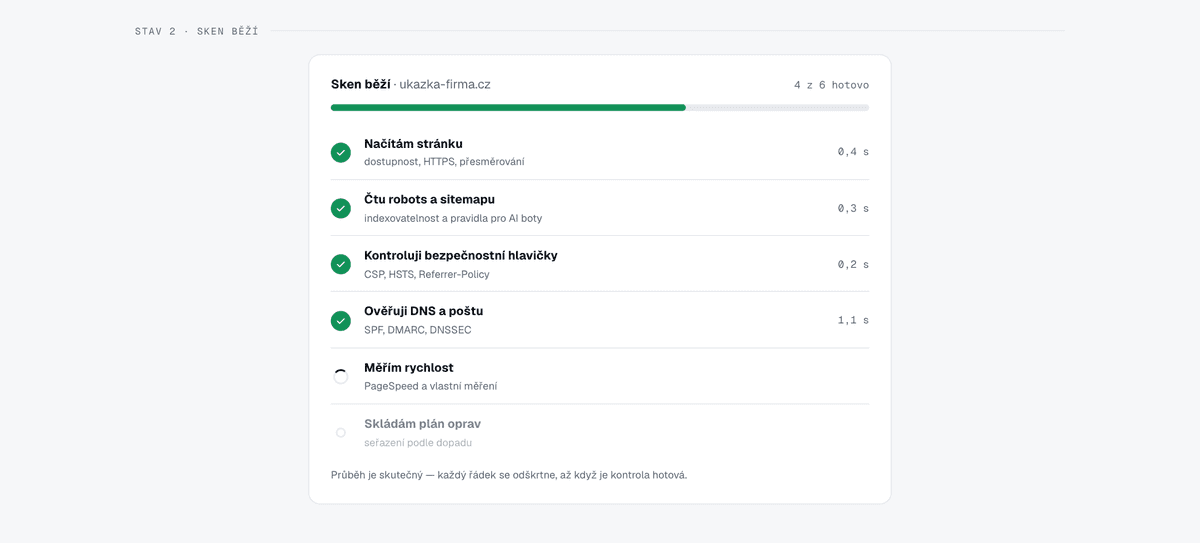Click the Sken běží heading
1200x543 pixels.
click(361, 84)
